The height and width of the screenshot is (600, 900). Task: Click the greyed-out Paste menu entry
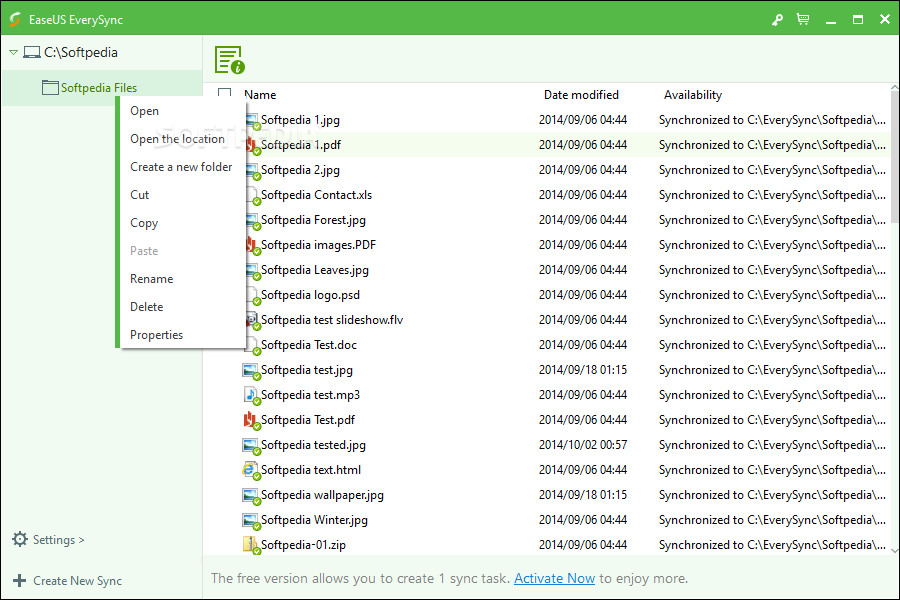pyautogui.click(x=144, y=251)
